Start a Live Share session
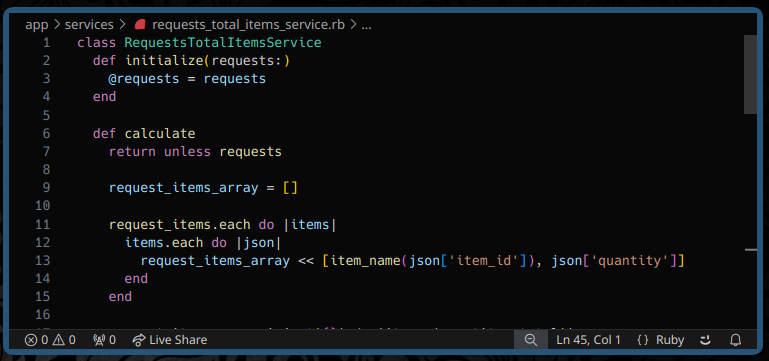The width and height of the screenshot is (769, 361). pyautogui.click(x=170, y=340)
